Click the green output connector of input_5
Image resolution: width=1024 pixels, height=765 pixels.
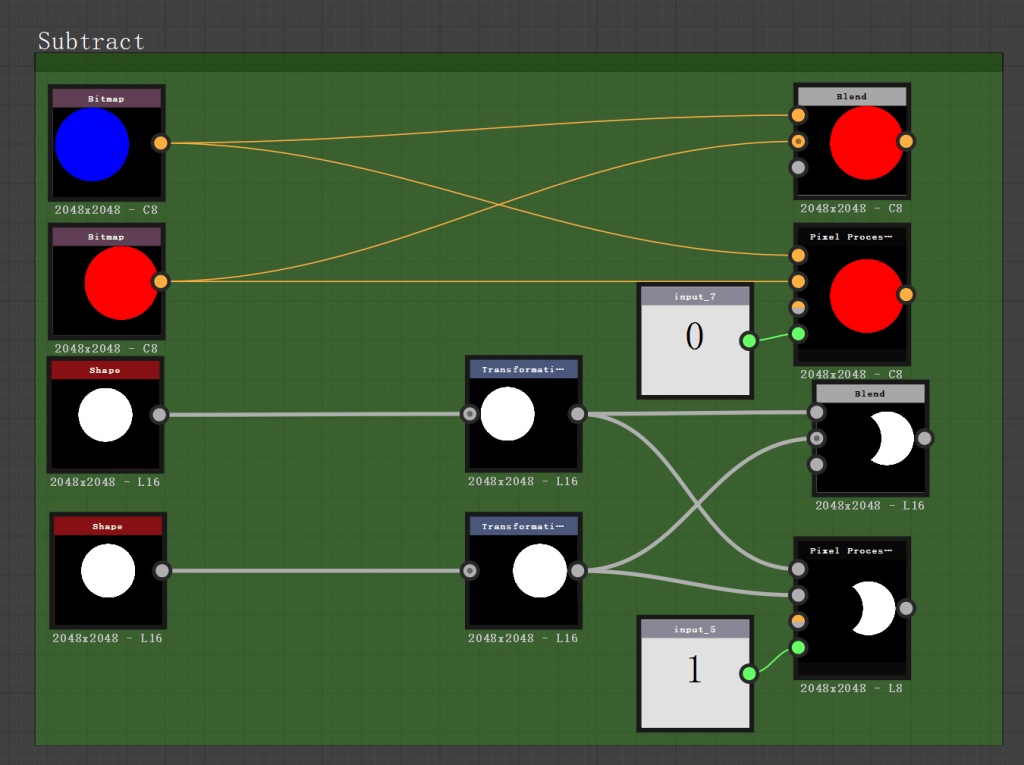point(748,674)
